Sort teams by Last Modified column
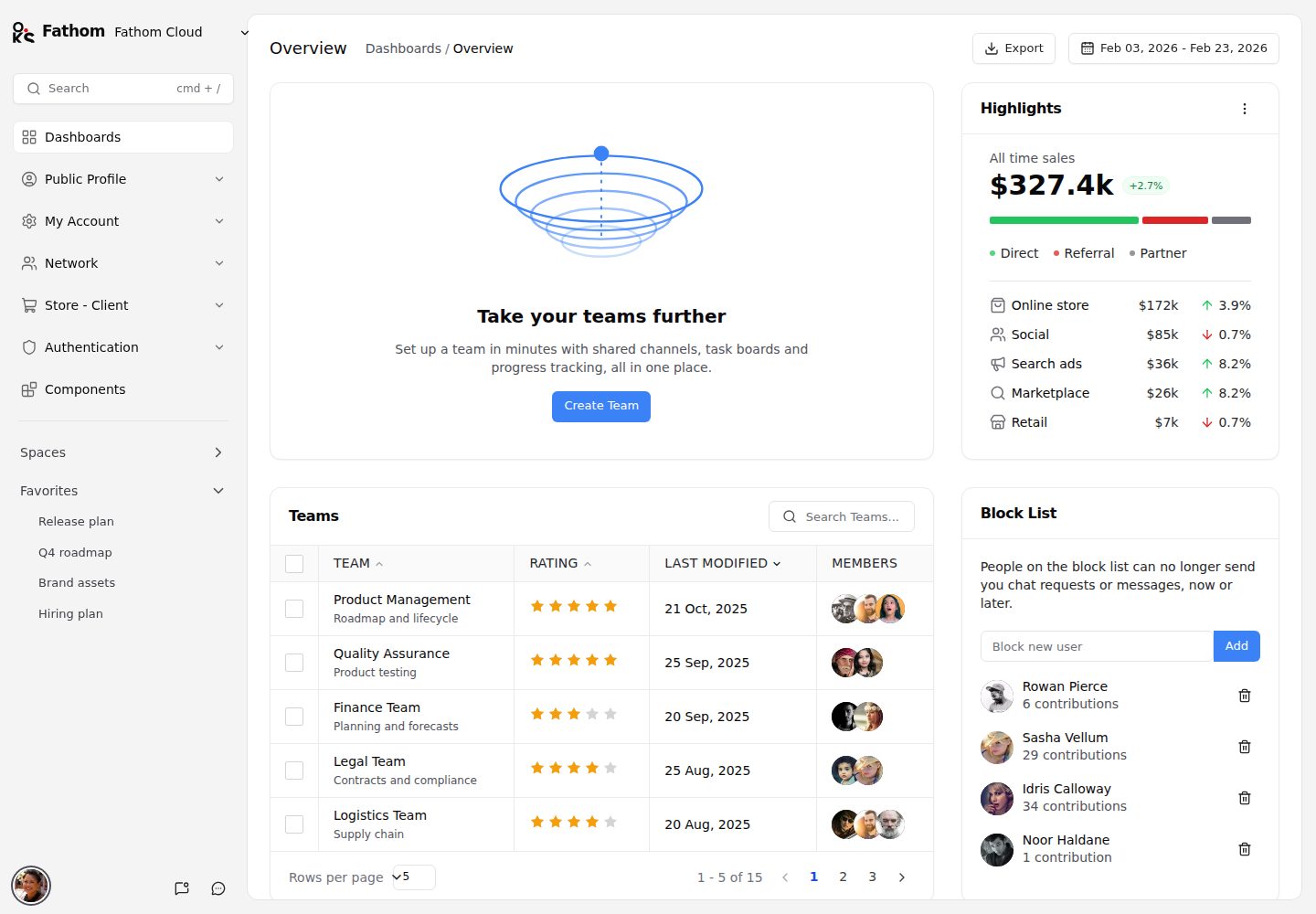The width and height of the screenshot is (1316, 914). [x=723, y=564]
